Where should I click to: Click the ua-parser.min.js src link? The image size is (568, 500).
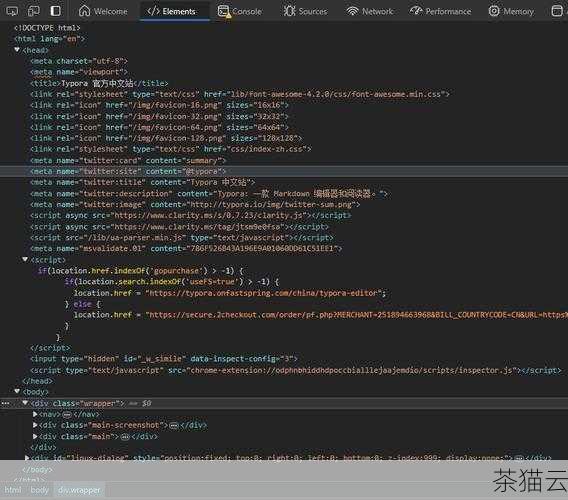point(134,238)
